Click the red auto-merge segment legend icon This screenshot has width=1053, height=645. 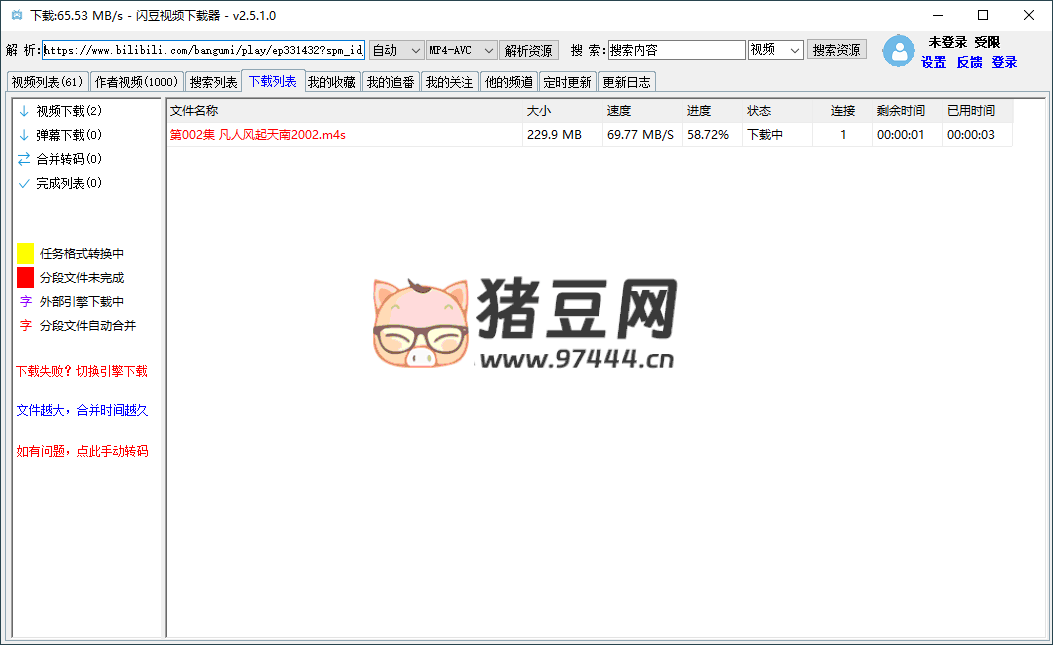pyautogui.click(x=25, y=325)
